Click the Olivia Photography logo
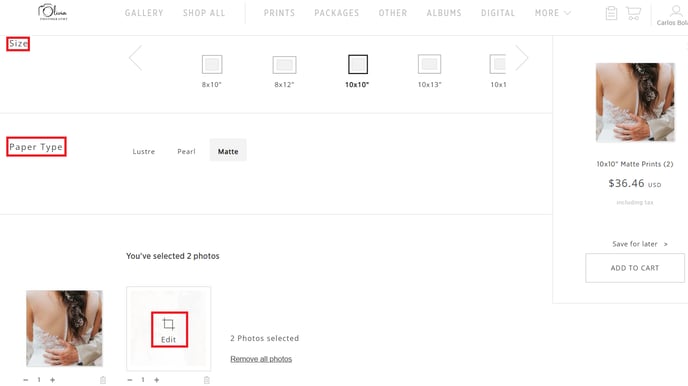The width and height of the screenshot is (688, 386). (x=53, y=12)
